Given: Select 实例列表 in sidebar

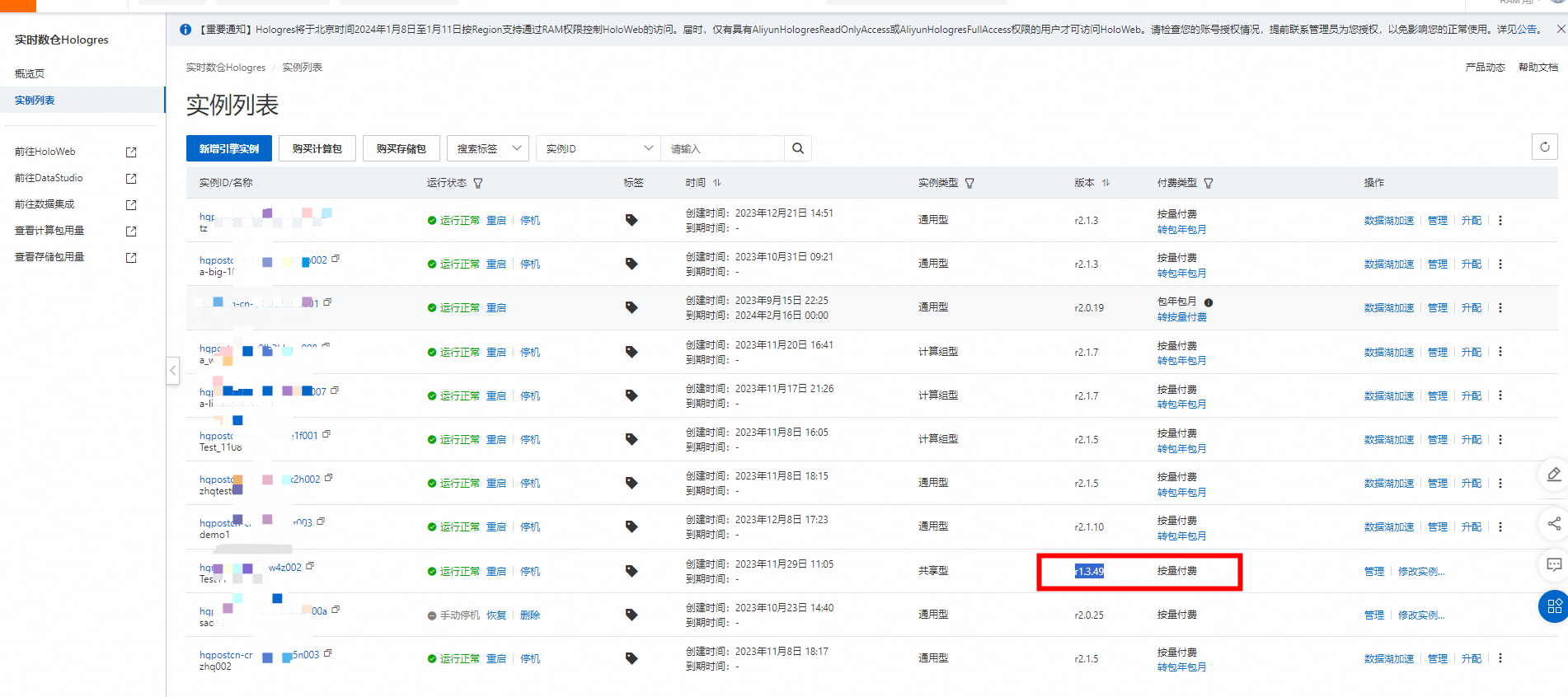Looking at the screenshot, I should [82, 100].
